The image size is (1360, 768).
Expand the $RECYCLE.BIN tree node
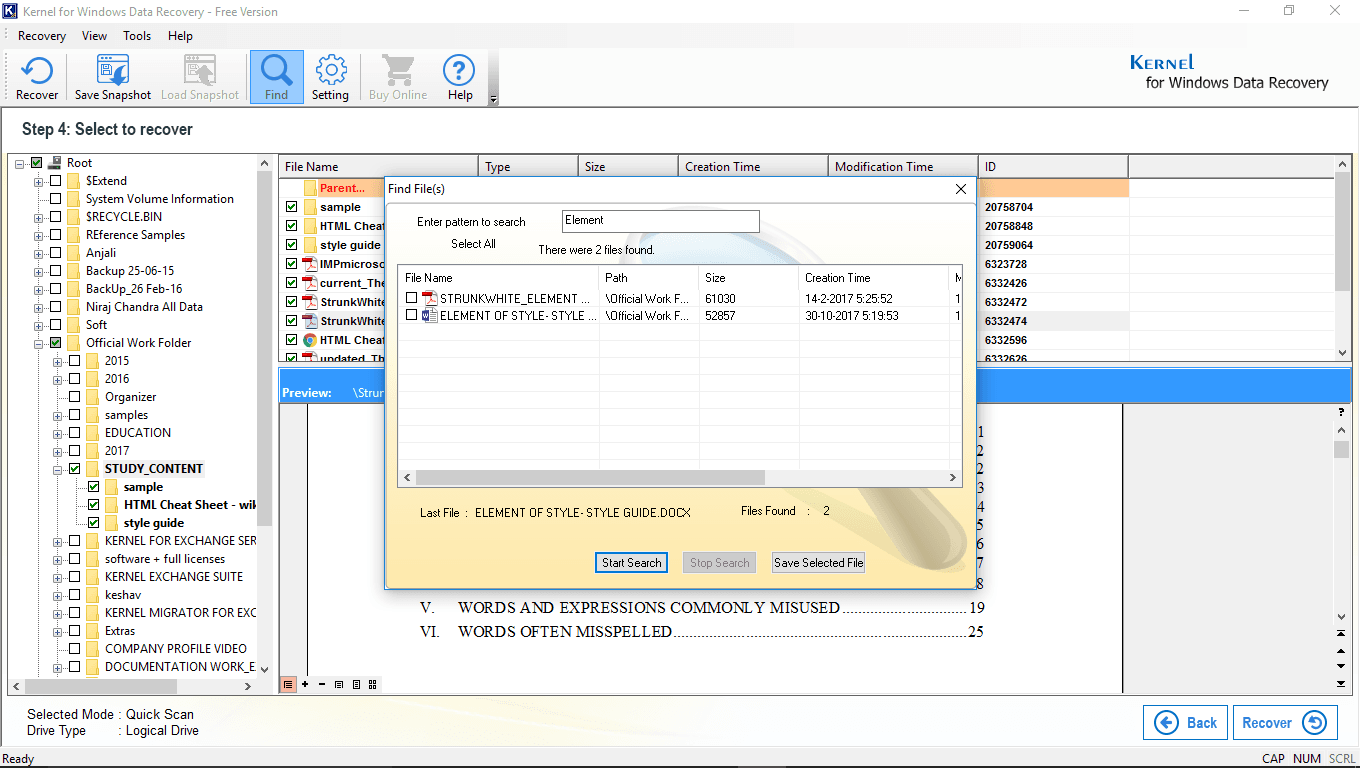click(39, 217)
